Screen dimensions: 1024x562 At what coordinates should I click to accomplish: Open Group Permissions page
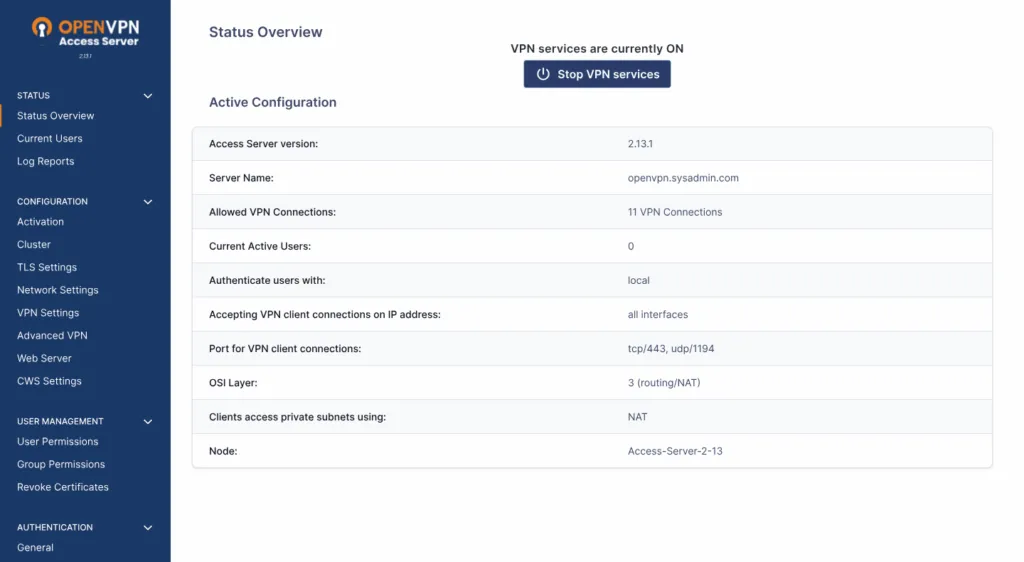click(x=61, y=465)
